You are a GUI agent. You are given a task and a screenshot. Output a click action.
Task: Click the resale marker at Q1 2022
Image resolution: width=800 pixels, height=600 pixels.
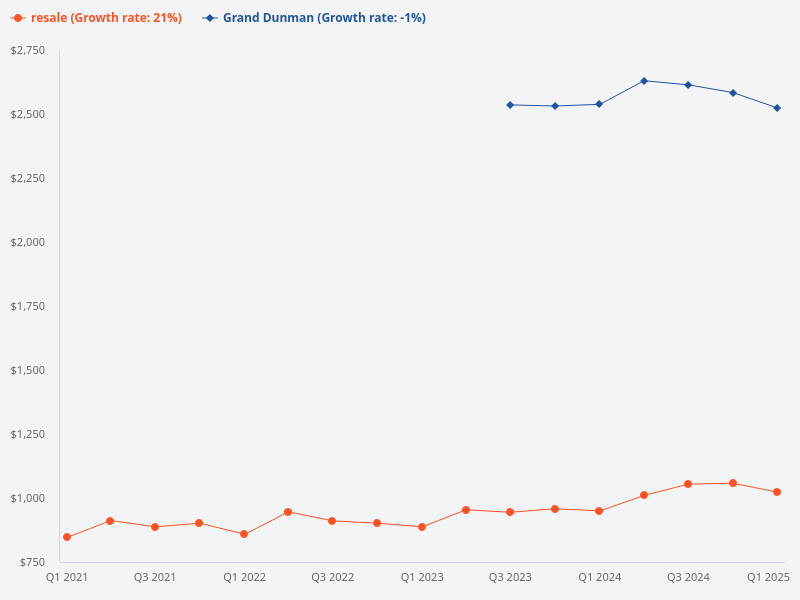pyautogui.click(x=244, y=534)
